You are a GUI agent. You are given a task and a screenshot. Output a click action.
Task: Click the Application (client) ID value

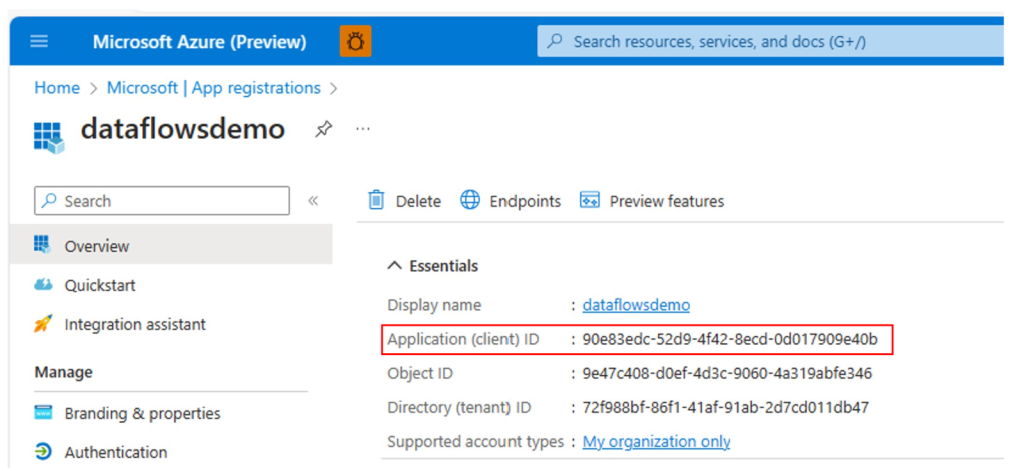click(x=730, y=339)
